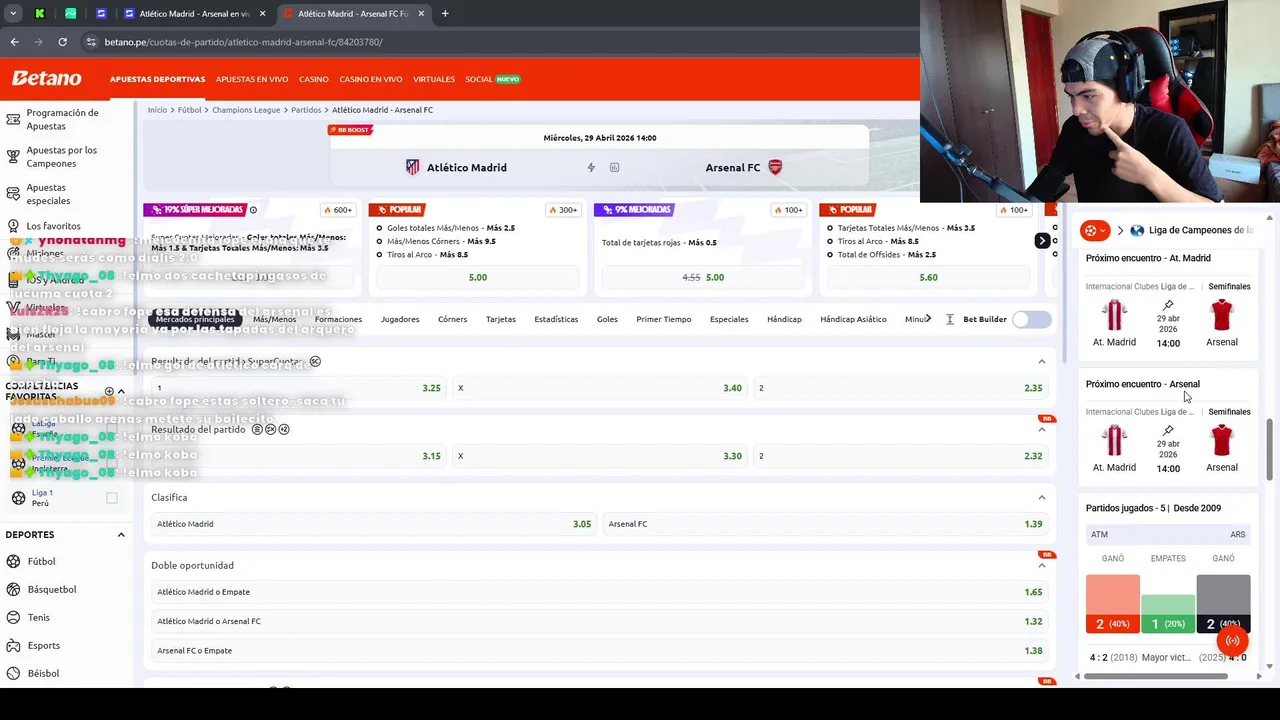This screenshot has width=1280, height=720.
Task: Toggle the Bet Builder switch
Action: pos(1031,319)
